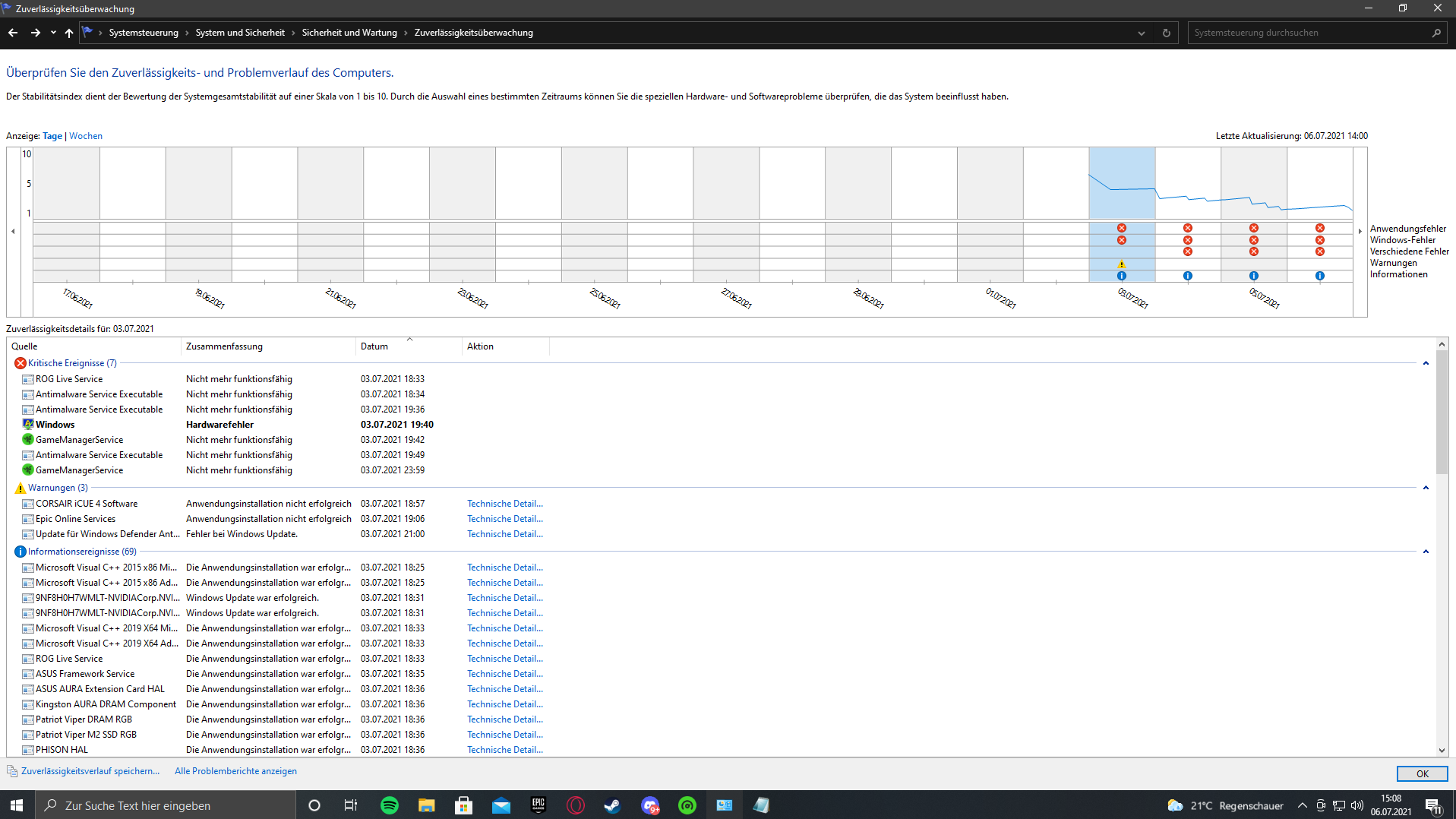Open Discord from the taskbar
Image resolution: width=1456 pixels, height=819 pixels.
tap(650, 805)
